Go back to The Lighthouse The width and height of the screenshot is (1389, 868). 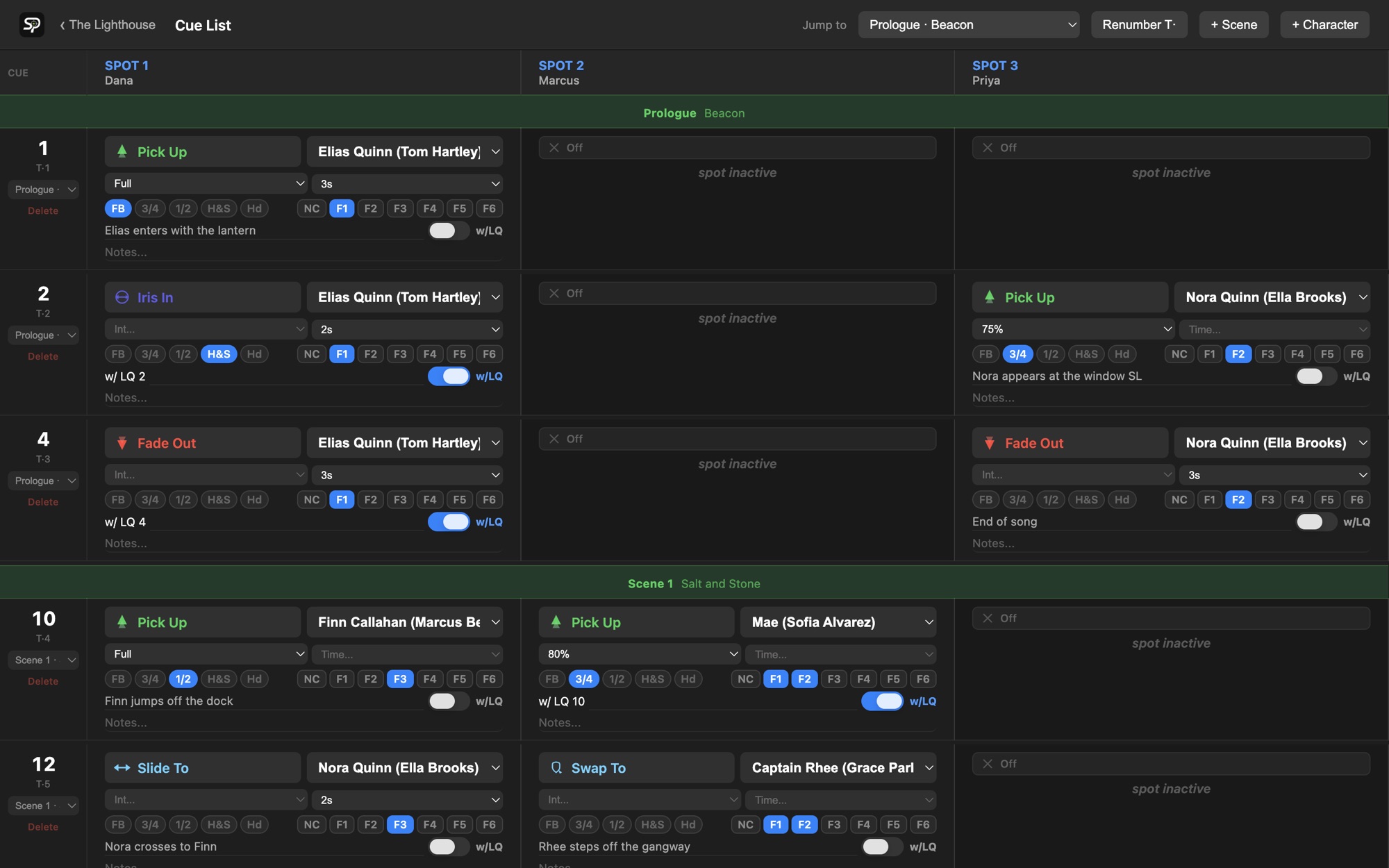[108, 25]
